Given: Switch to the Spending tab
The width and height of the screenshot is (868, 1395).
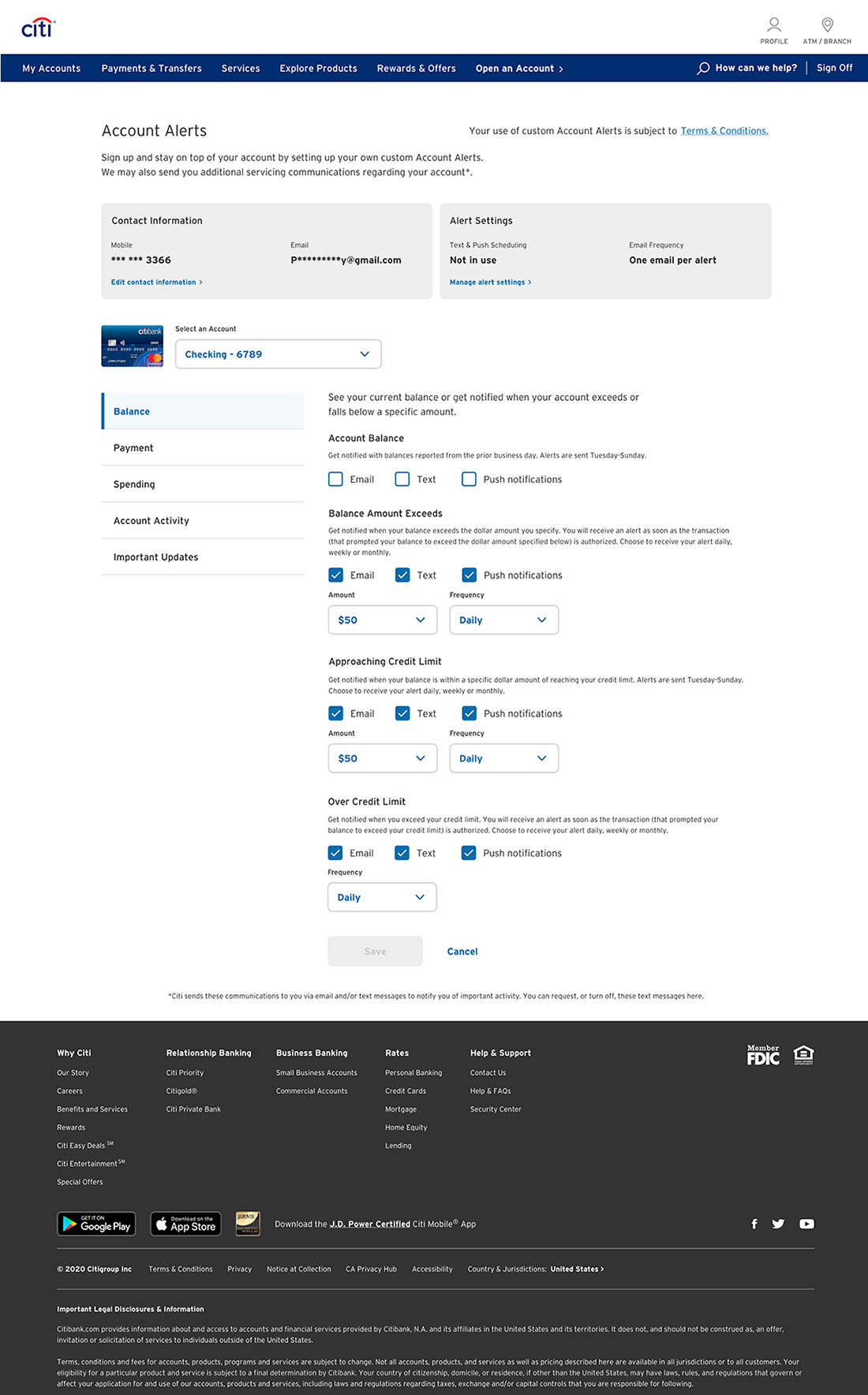Looking at the screenshot, I should (203, 484).
